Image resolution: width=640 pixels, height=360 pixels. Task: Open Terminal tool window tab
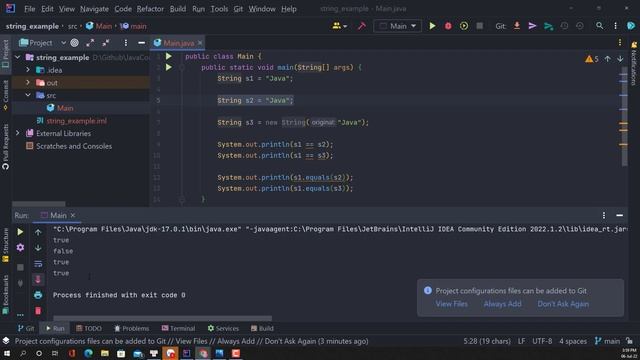(178, 328)
